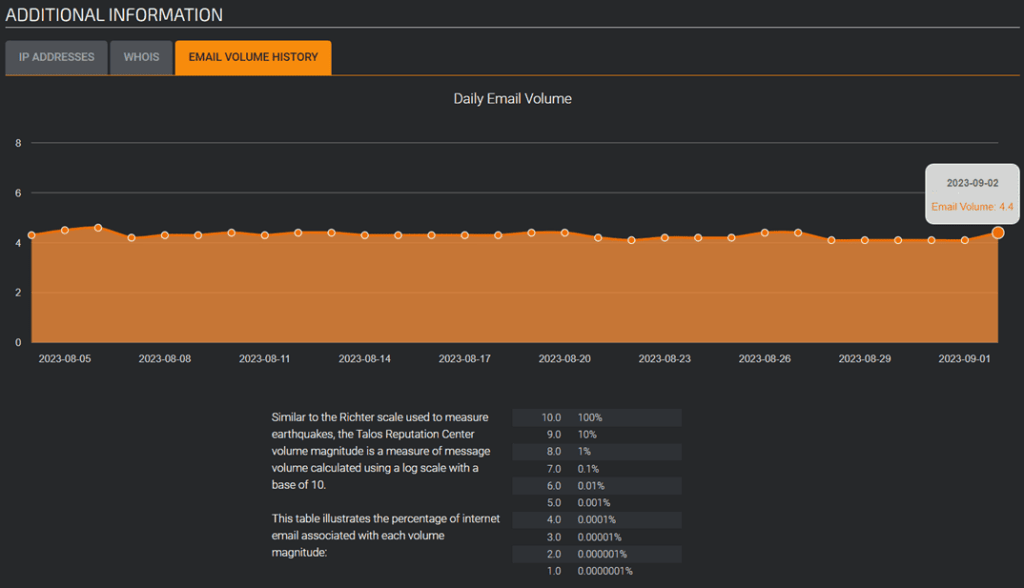Click the highlighted 2023-09-02 data point
The image size is (1024, 588).
coord(998,232)
